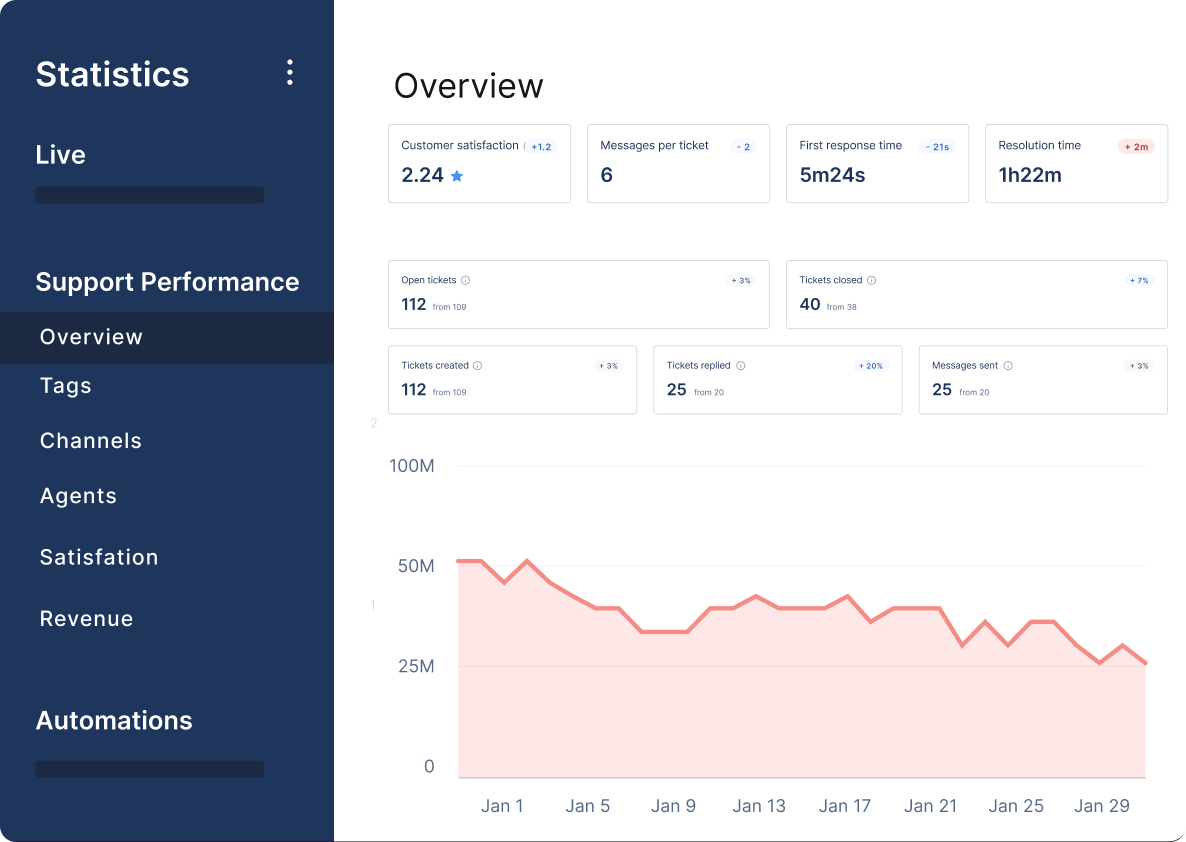Click the Jan 17 axis label on the chart

coord(845,806)
